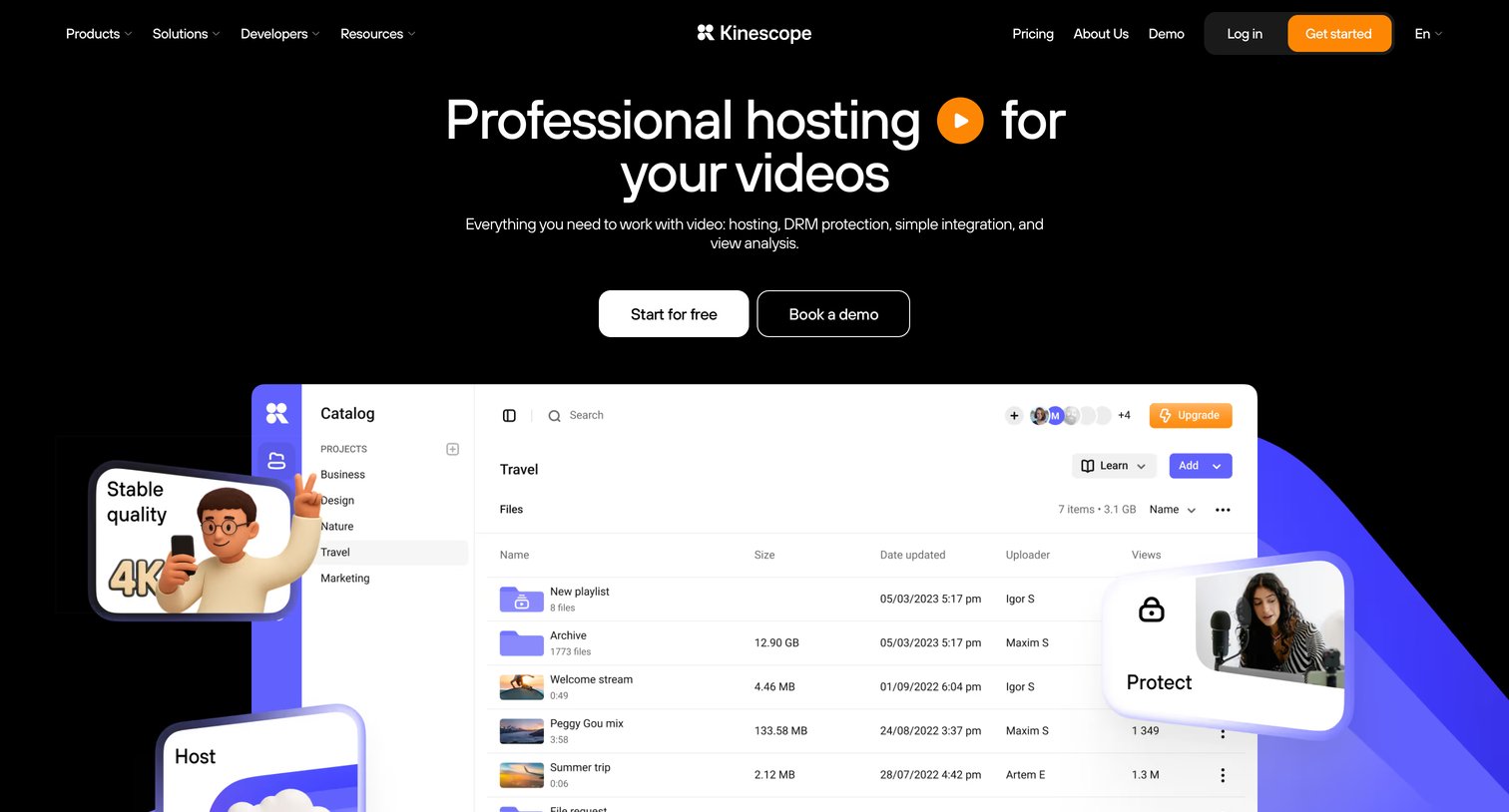Open Summer trip row options menu
Viewport: 1509px width, 812px height.
[1223, 775]
